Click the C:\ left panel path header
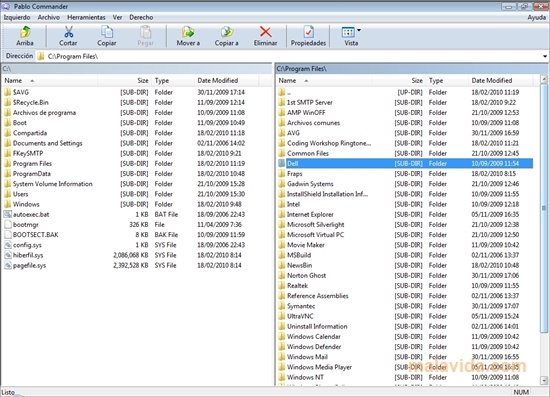The image size is (550, 397). 136,68
